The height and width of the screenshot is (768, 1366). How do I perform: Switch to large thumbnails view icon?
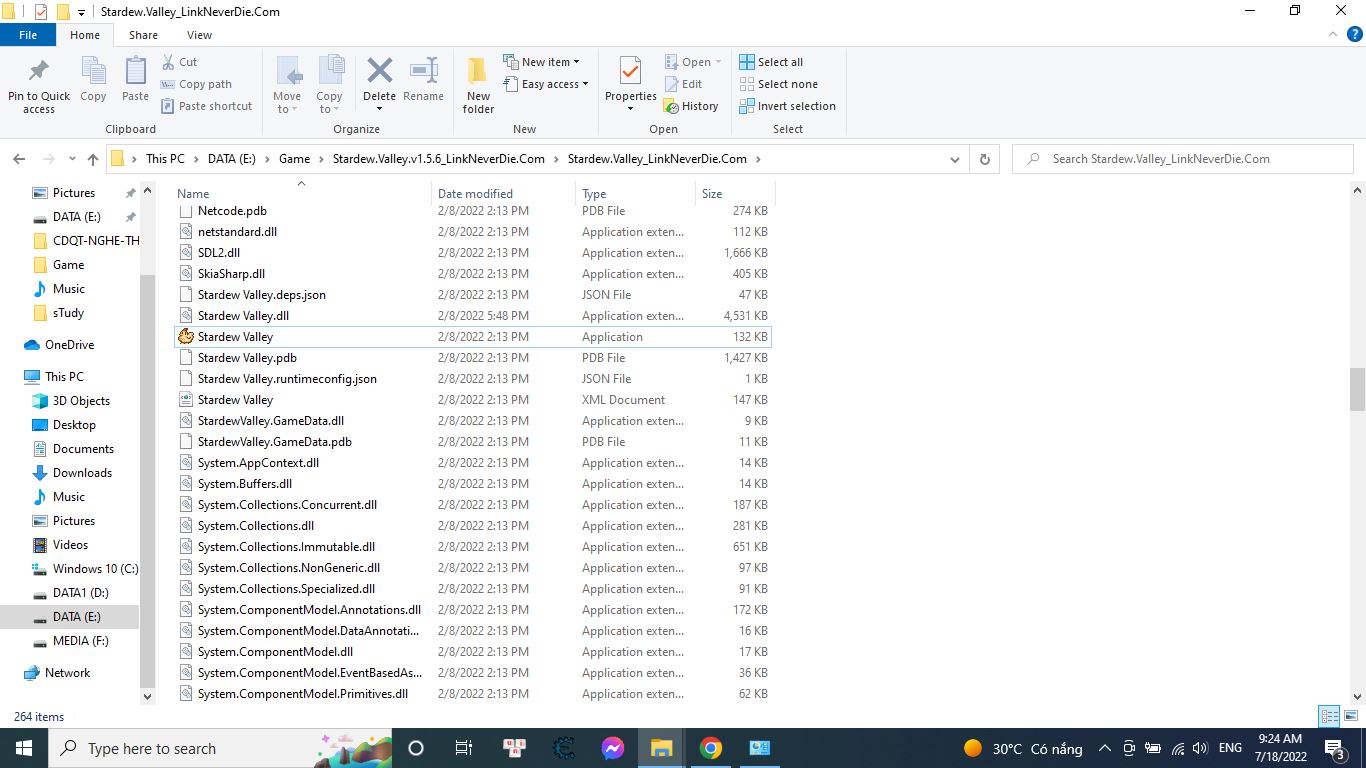coord(1349,716)
